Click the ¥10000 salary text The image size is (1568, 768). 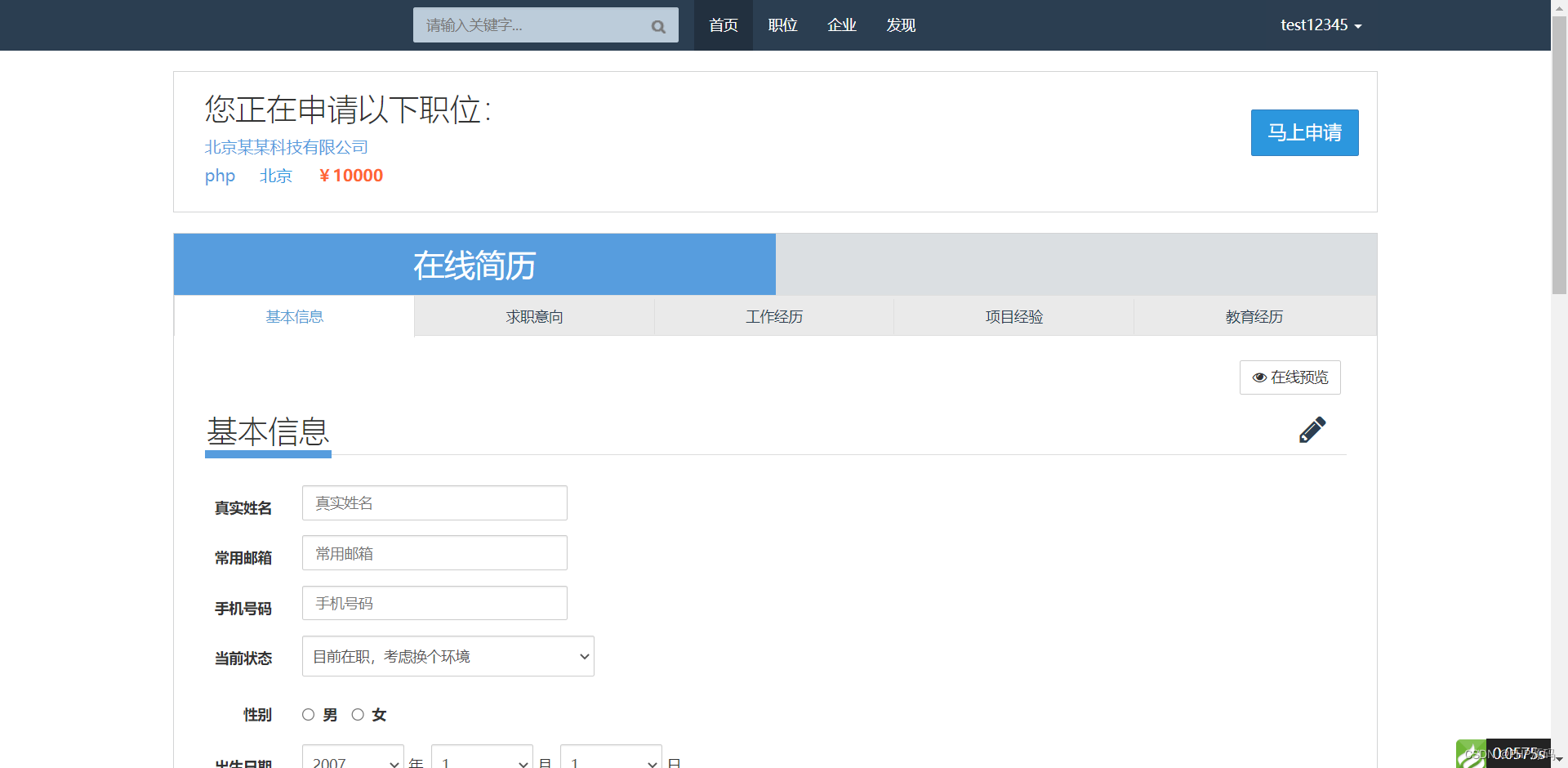(350, 176)
